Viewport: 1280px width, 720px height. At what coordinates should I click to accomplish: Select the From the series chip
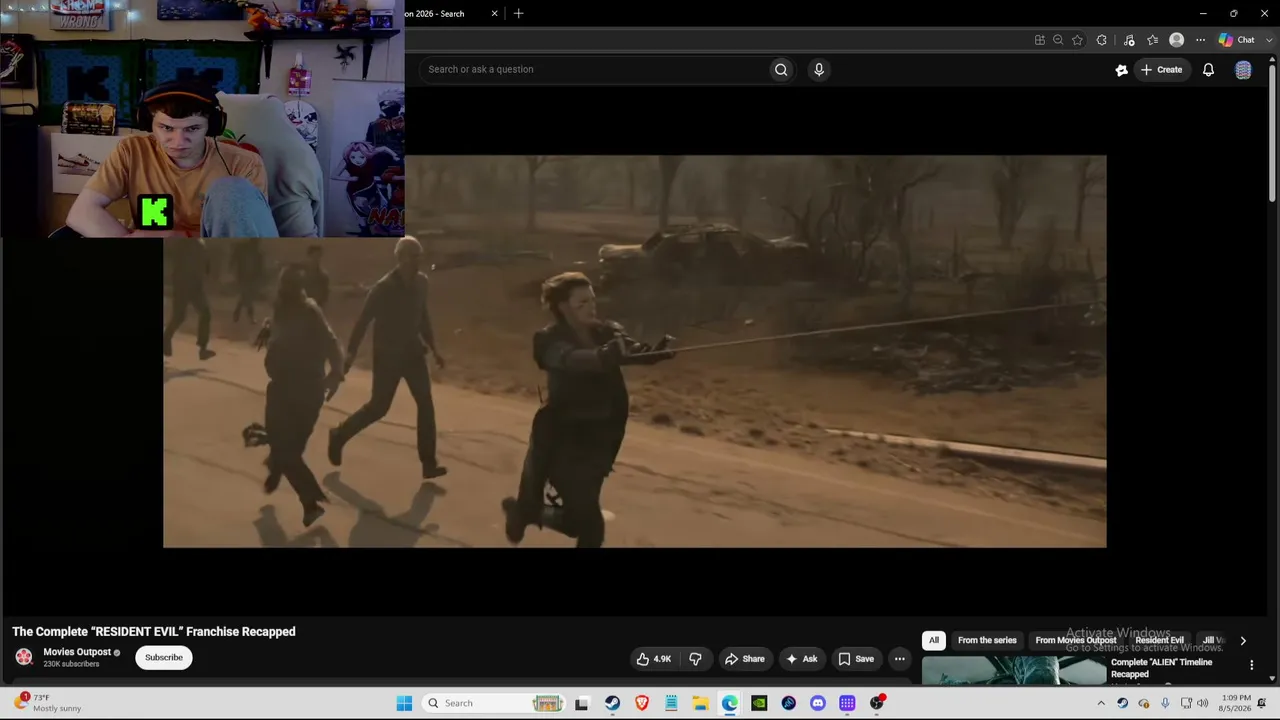pos(987,640)
